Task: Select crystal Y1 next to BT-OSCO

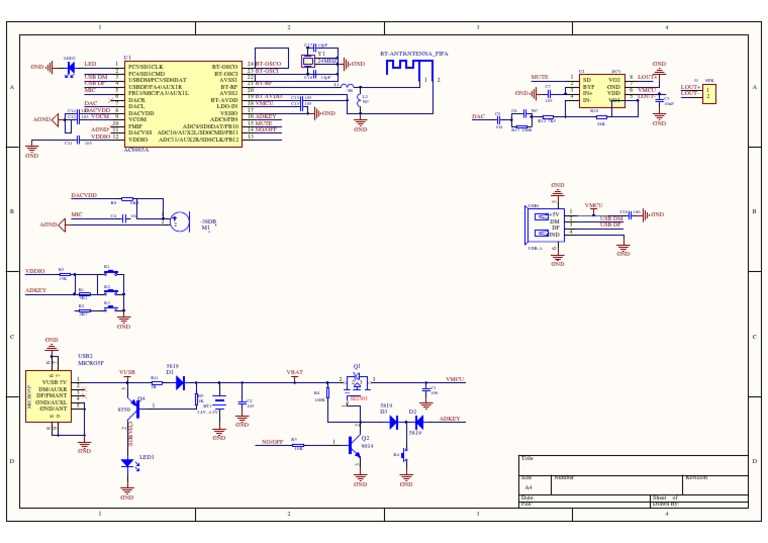Action: pos(308,61)
